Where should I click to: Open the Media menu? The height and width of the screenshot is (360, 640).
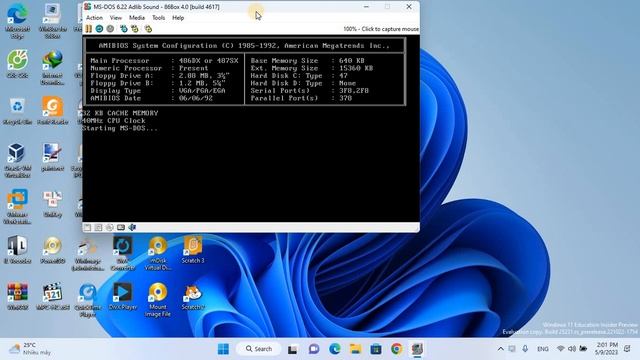tap(137, 18)
